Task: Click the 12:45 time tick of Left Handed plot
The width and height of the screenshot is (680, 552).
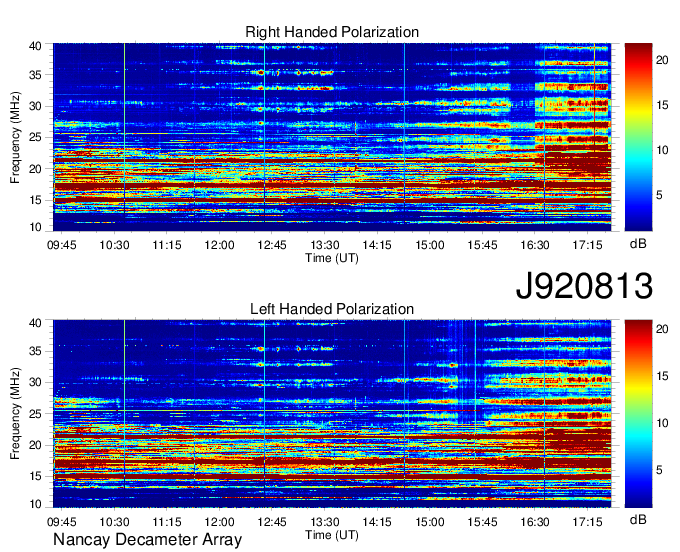Action: click(x=272, y=522)
